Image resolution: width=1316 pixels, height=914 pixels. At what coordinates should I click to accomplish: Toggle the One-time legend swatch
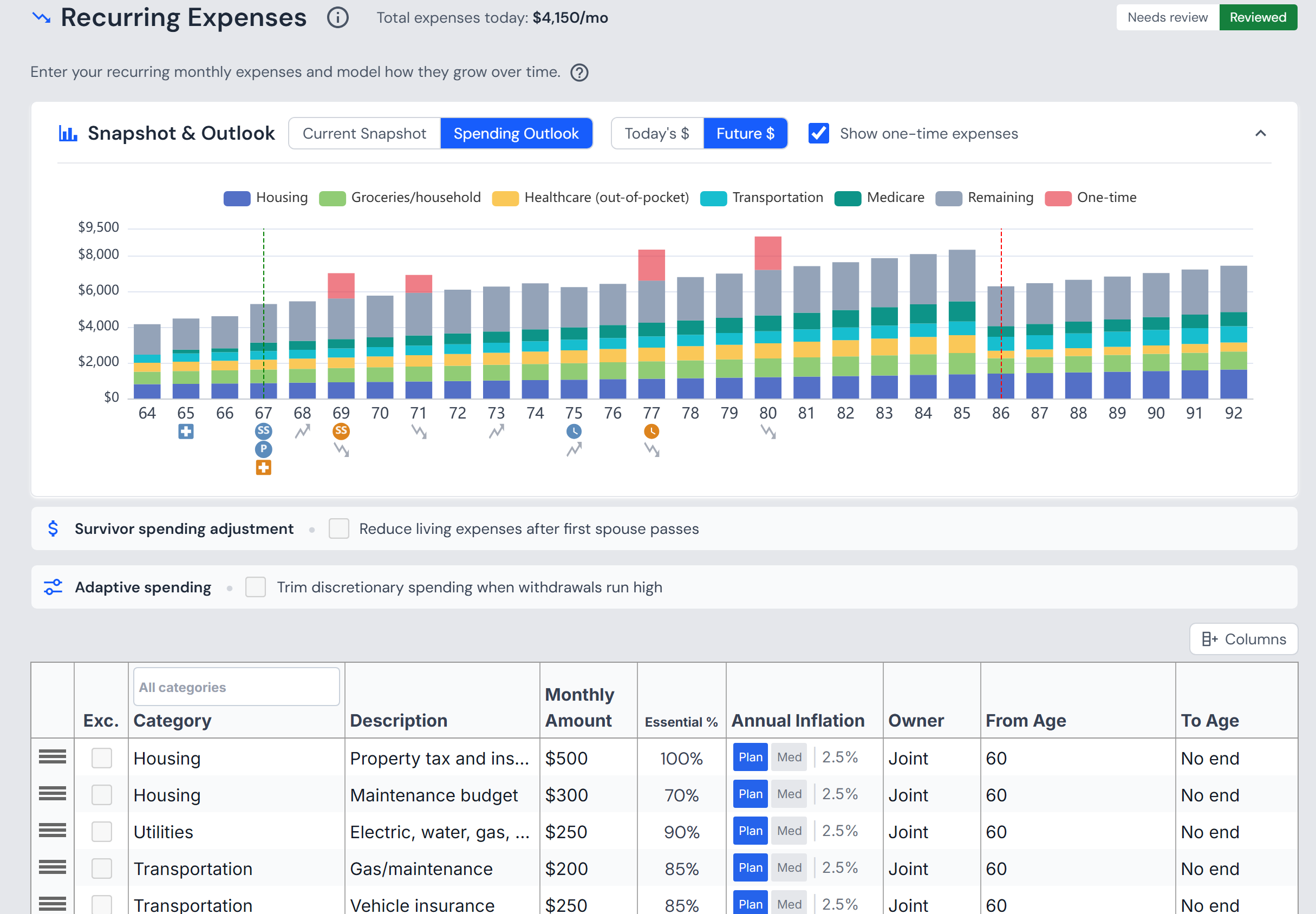point(1058,198)
